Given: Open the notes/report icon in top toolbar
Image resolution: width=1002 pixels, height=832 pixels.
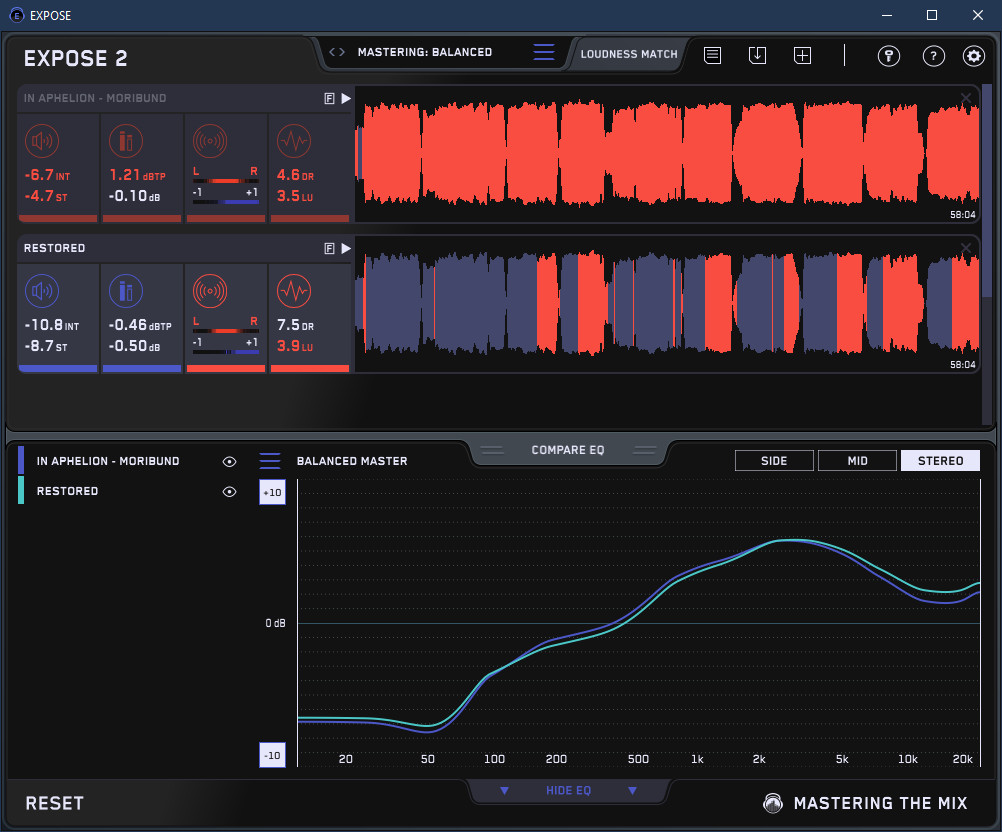Looking at the screenshot, I should tap(713, 56).
